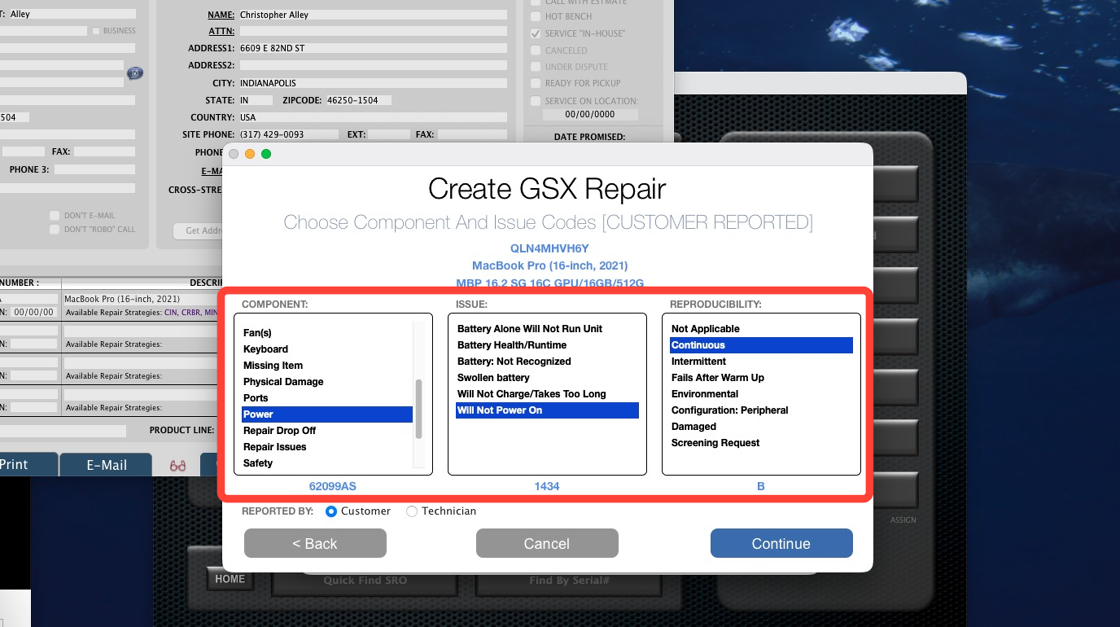
Task: Select Missing Item component
Action: 327,365
